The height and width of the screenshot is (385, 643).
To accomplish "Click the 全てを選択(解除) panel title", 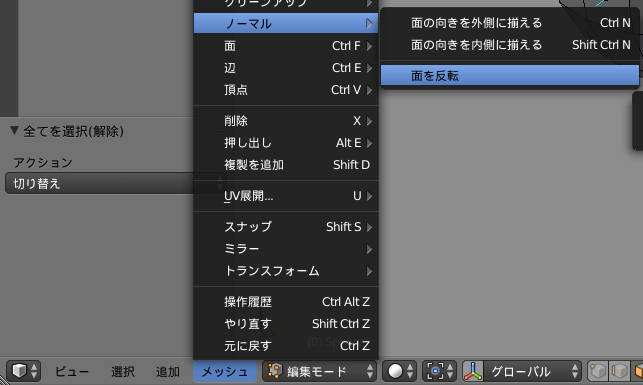I will (73, 132).
